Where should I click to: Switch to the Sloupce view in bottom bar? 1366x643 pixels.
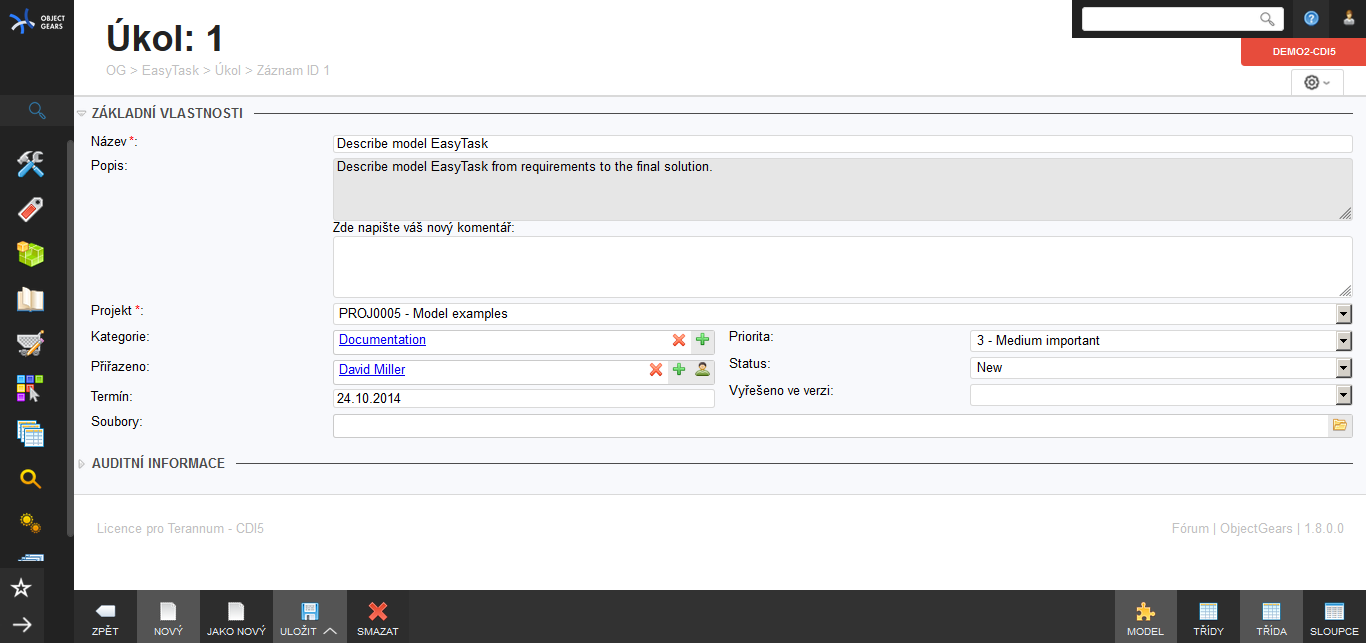point(1334,616)
